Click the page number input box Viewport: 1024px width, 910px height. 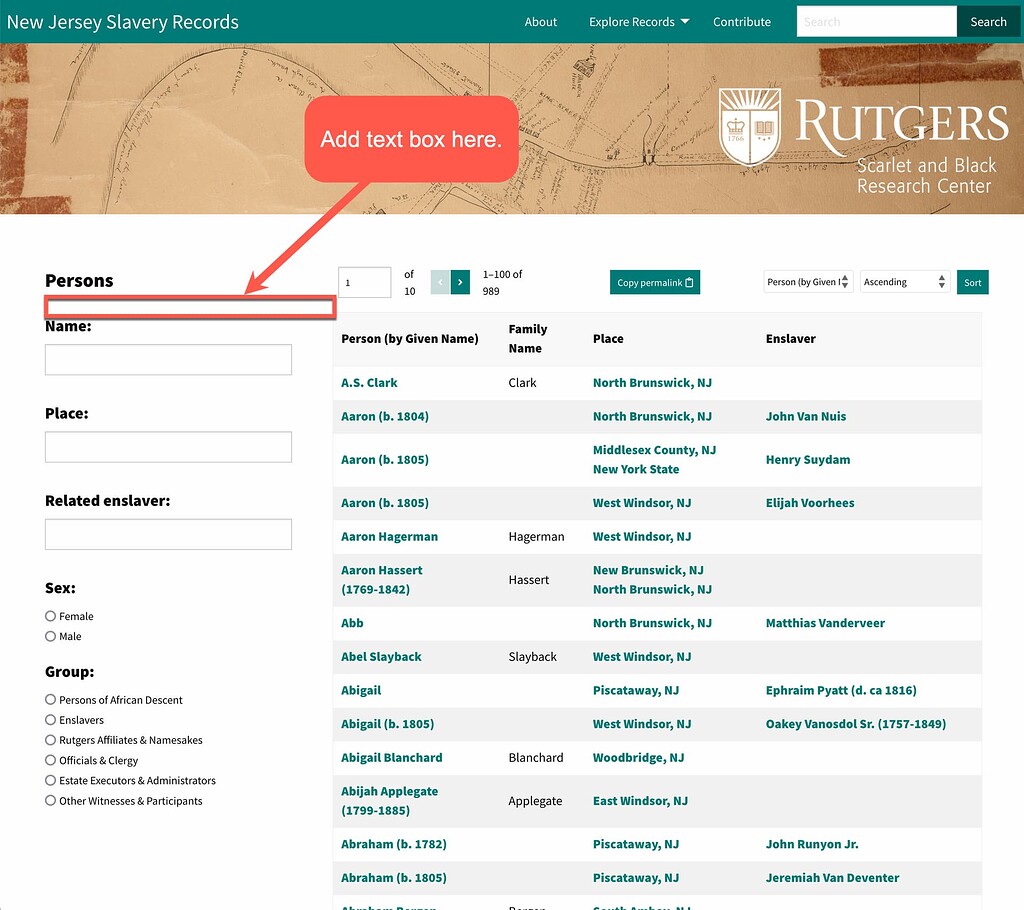(364, 282)
